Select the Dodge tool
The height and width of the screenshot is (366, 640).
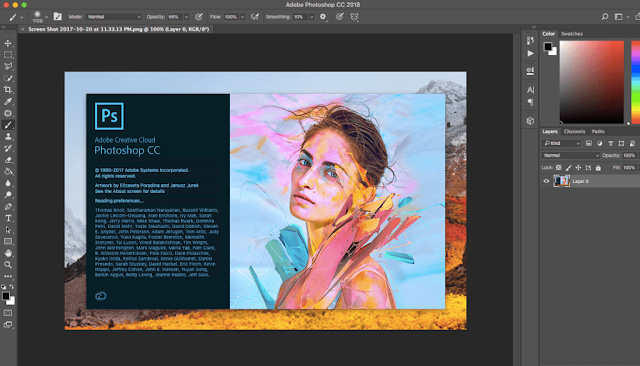coord(8,195)
